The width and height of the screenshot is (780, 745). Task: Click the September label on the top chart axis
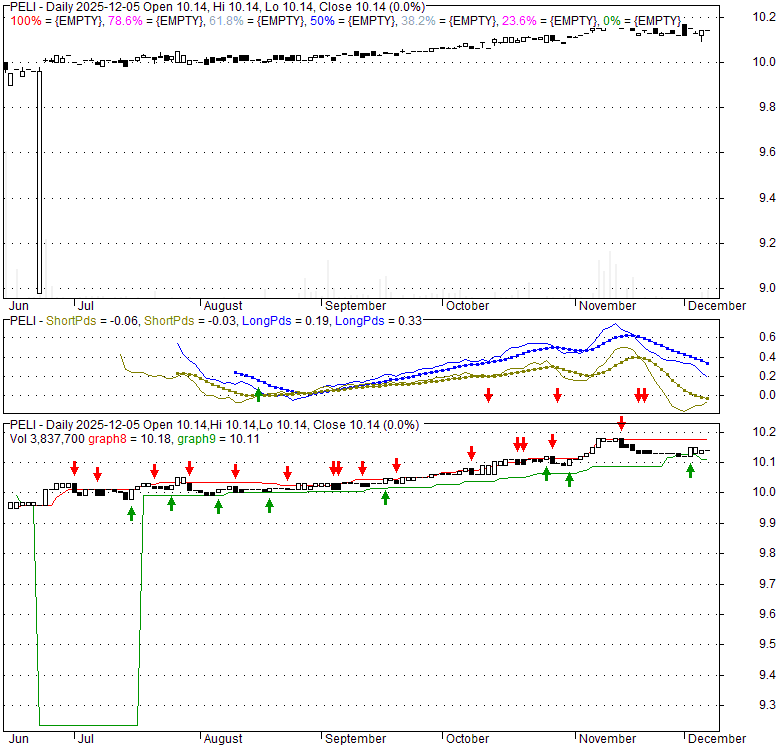[x=355, y=306]
